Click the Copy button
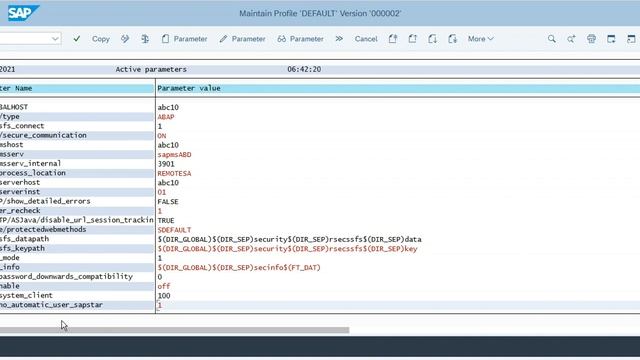Screen dimensions: 640x360 tap(101, 39)
